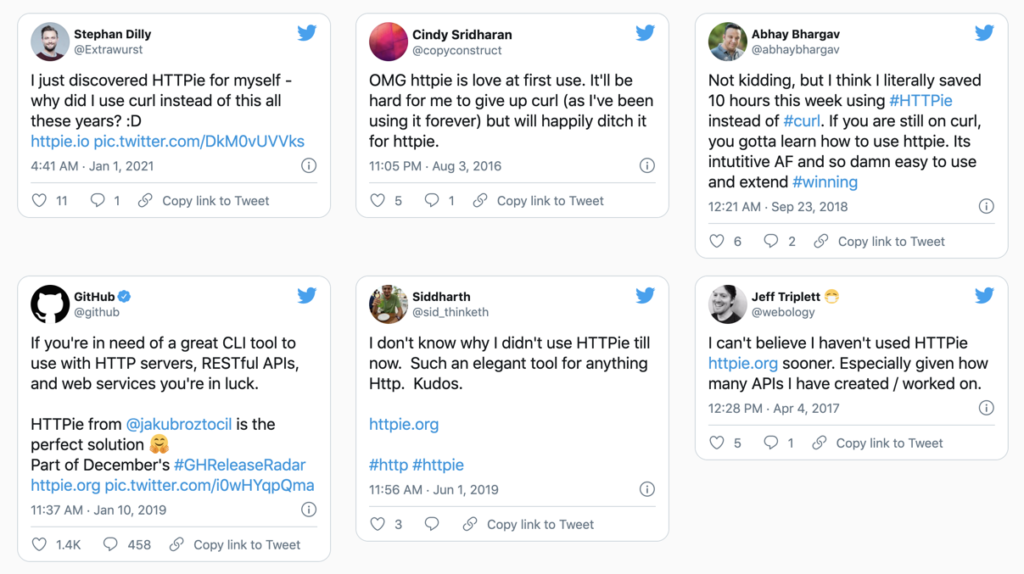Open info icon on Cindy Sridharan's tweet
Screen dimensions: 1024x574
coord(647,166)
